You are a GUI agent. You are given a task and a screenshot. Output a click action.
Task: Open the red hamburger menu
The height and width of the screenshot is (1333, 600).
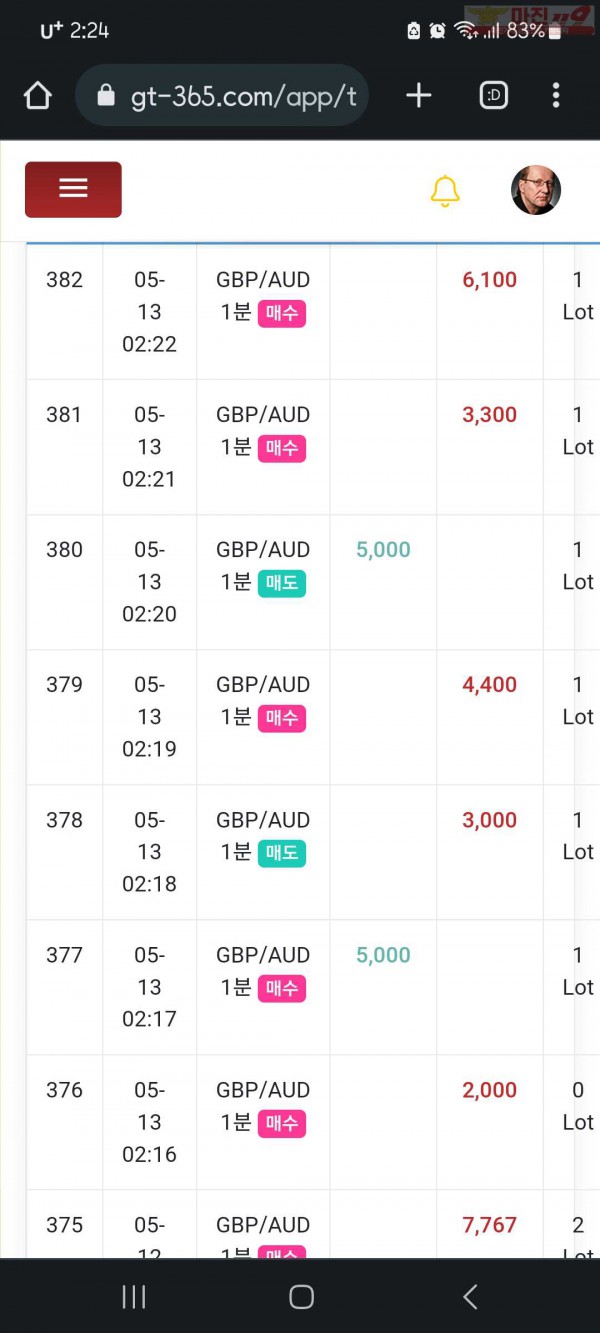click(73, 189)
